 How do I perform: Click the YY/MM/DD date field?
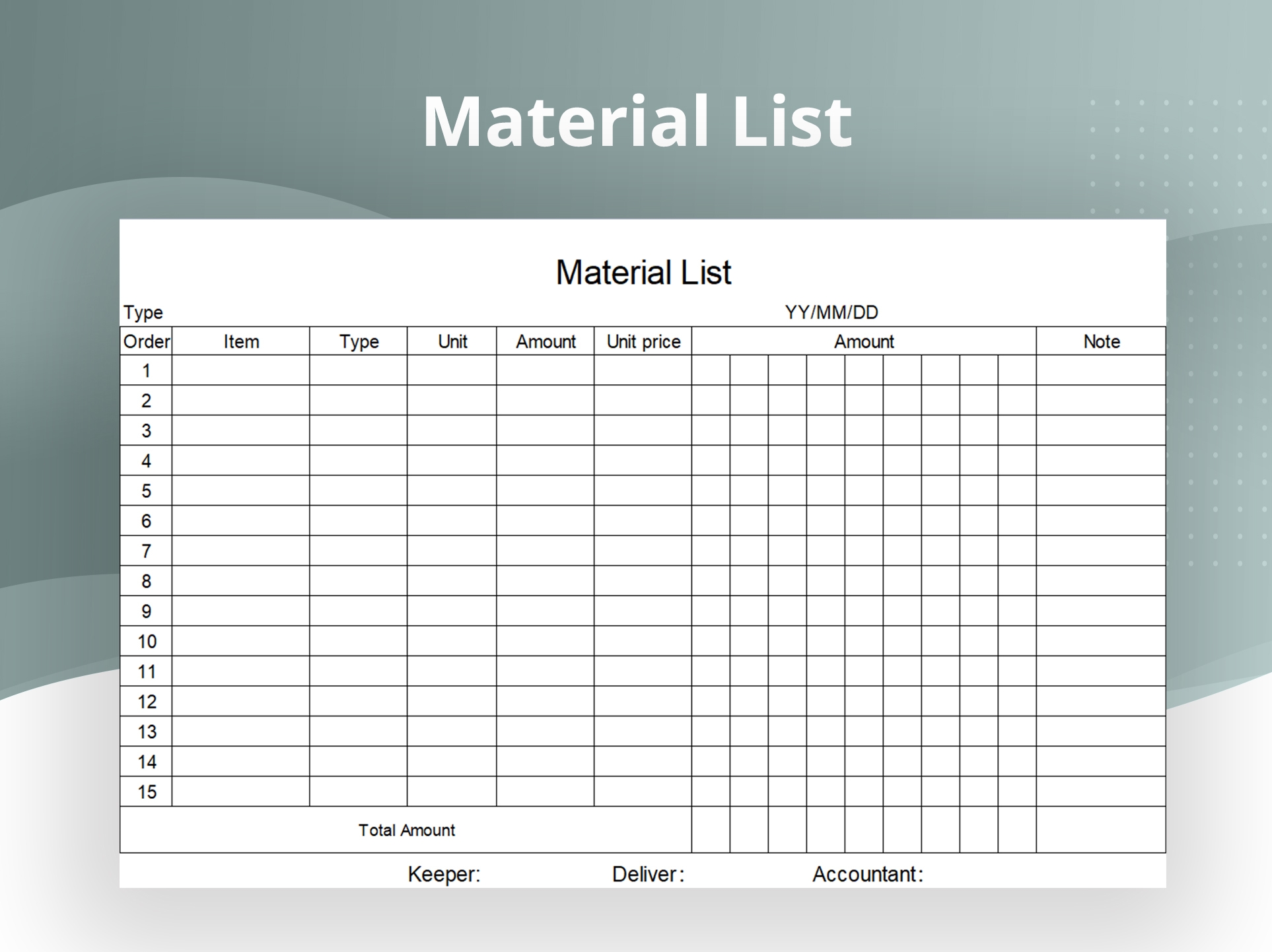[831, 312]
